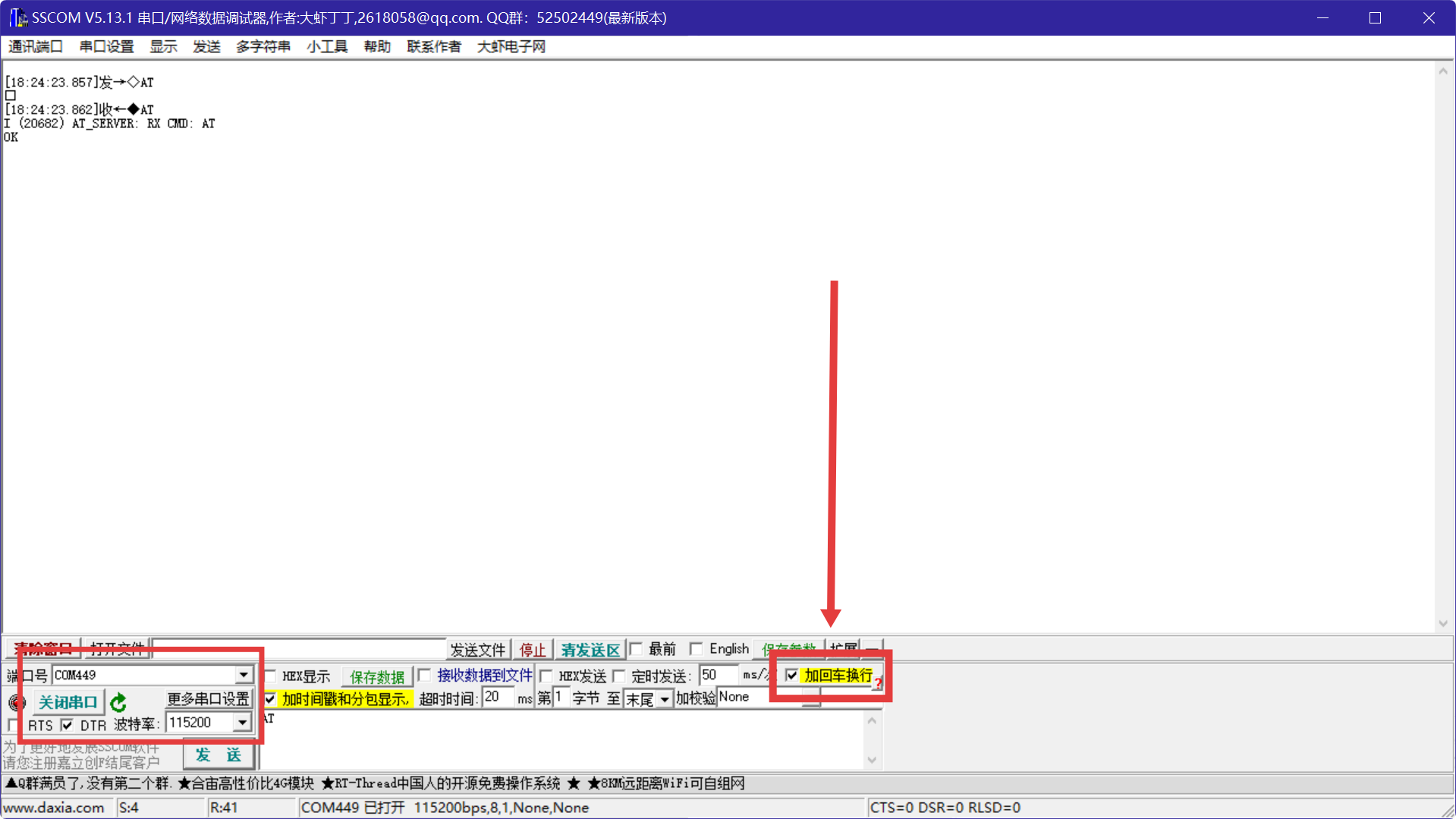Click the send area scrollbar up arrow
The width and height of the screenshot is (1456, 819).
[x=872, y=720]
